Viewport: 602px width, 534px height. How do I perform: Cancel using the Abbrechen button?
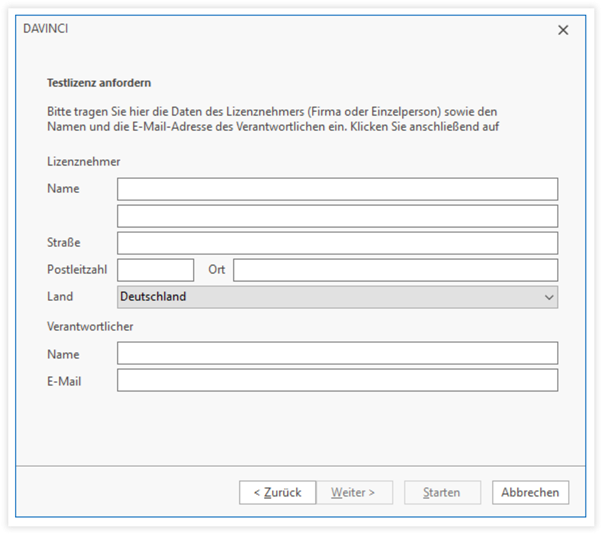coord(530,492)
